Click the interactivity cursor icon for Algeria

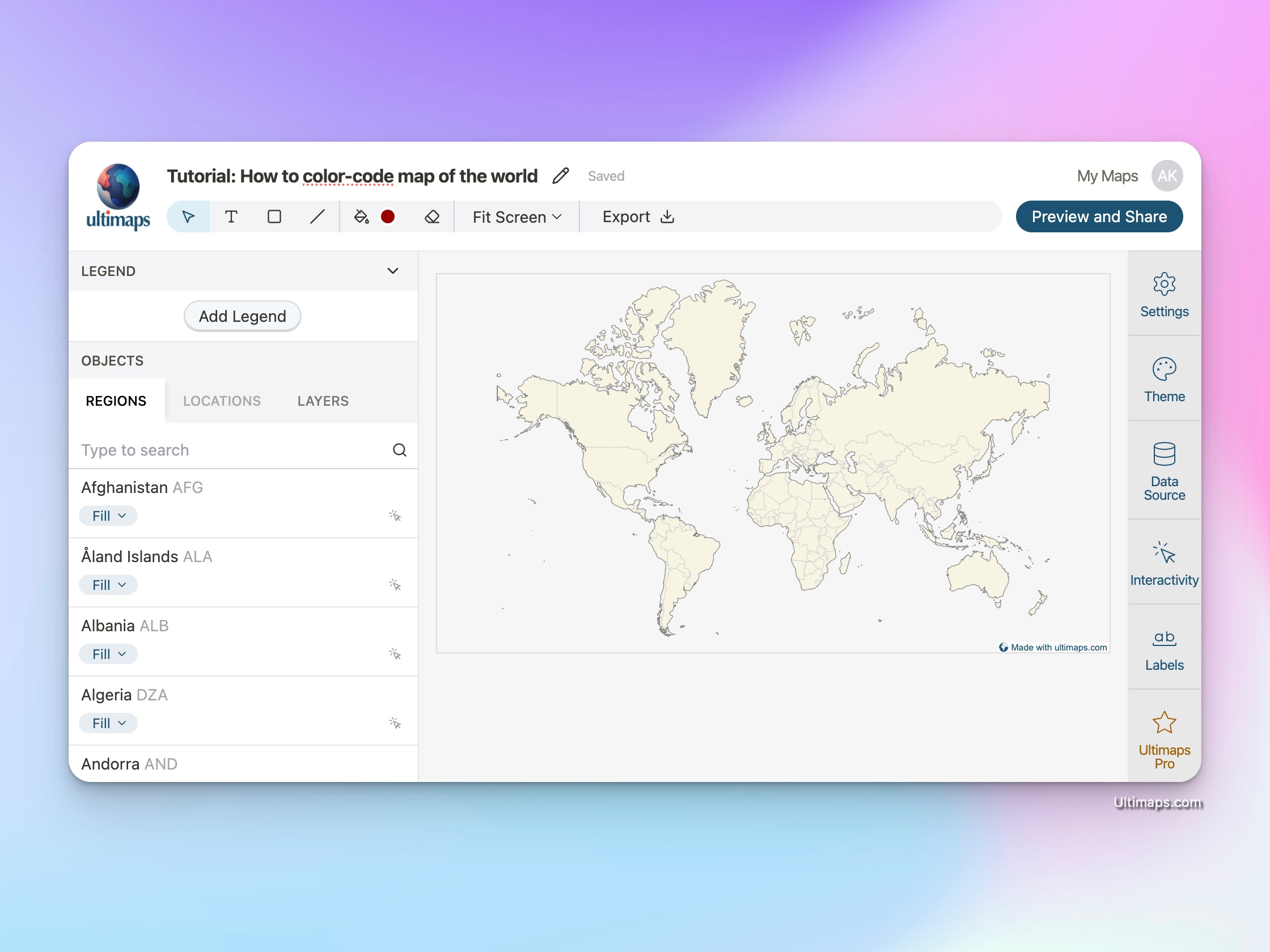point(396,723)
